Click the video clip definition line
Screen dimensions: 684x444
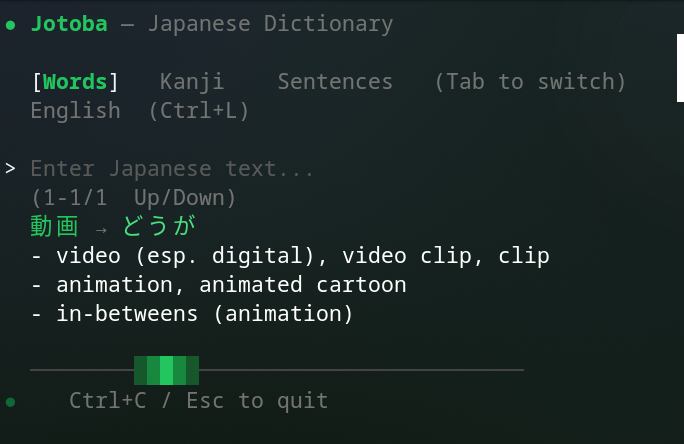(x=291, y=256)
